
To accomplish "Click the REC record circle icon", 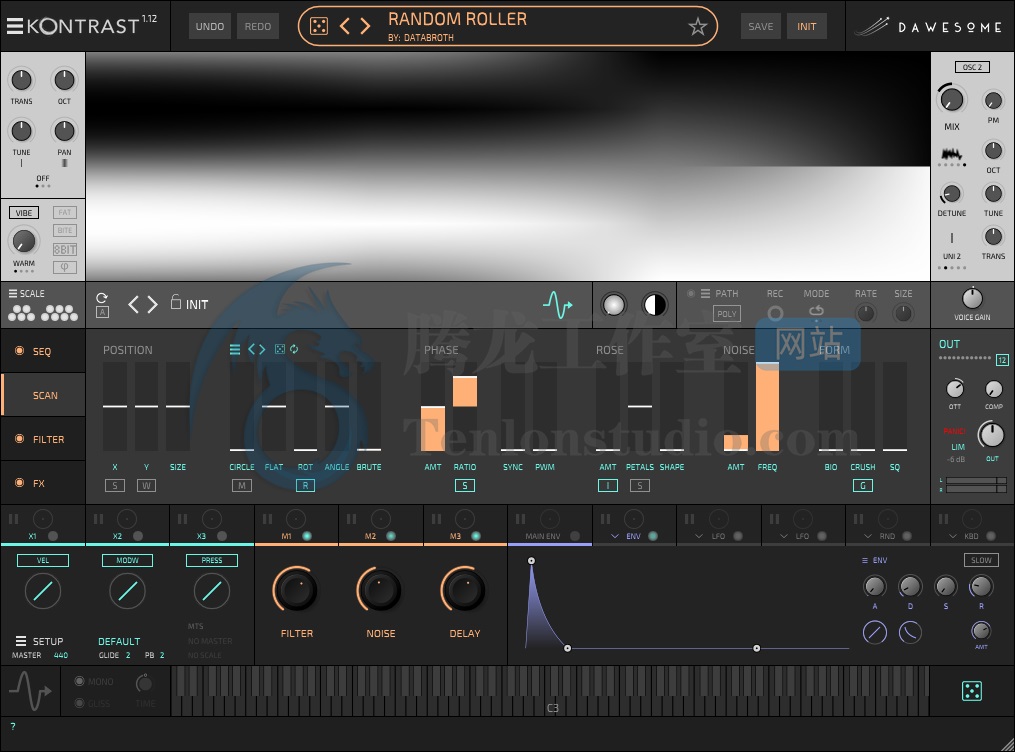I will pos(775,313).
